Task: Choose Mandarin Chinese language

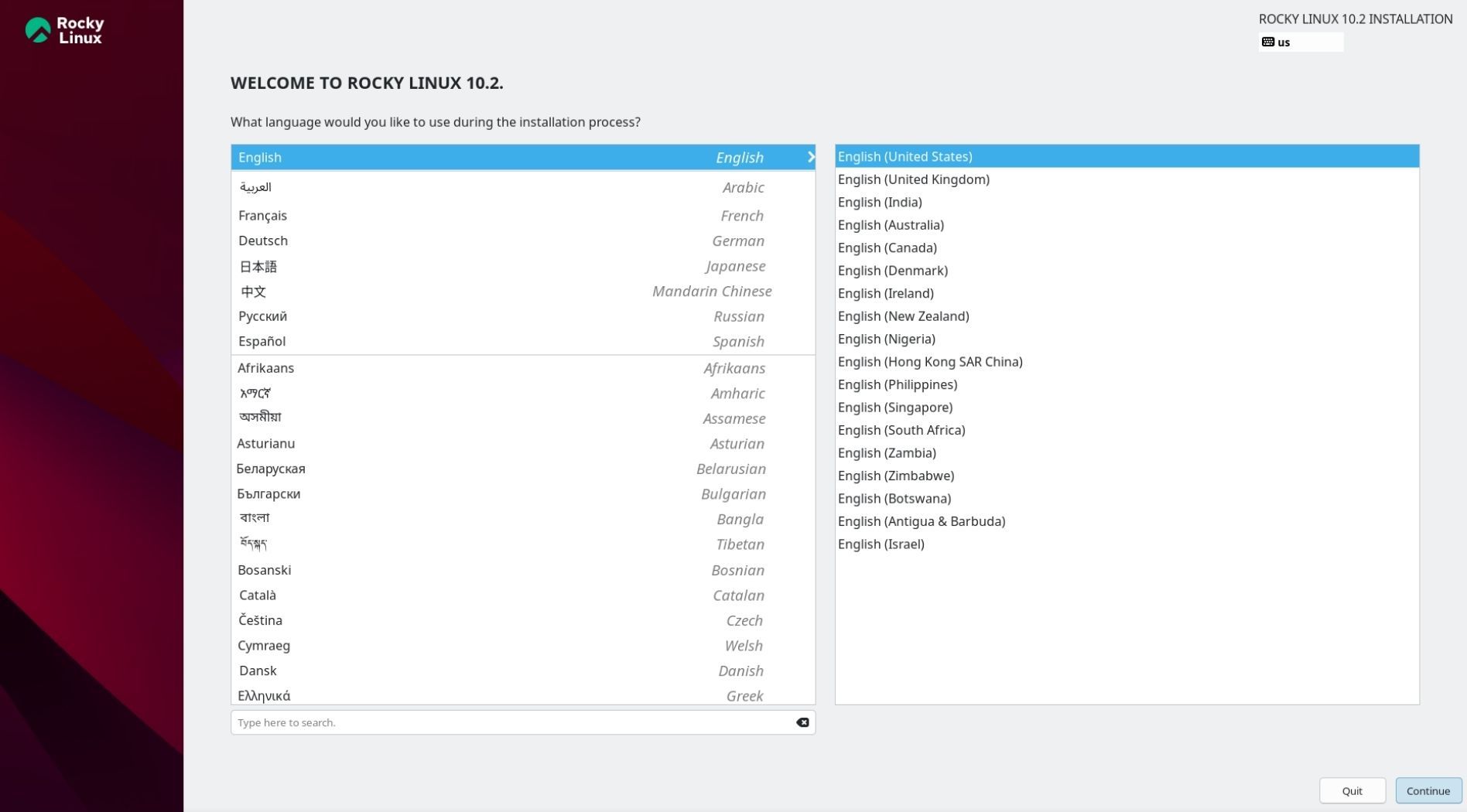Action: pos(523,292)
